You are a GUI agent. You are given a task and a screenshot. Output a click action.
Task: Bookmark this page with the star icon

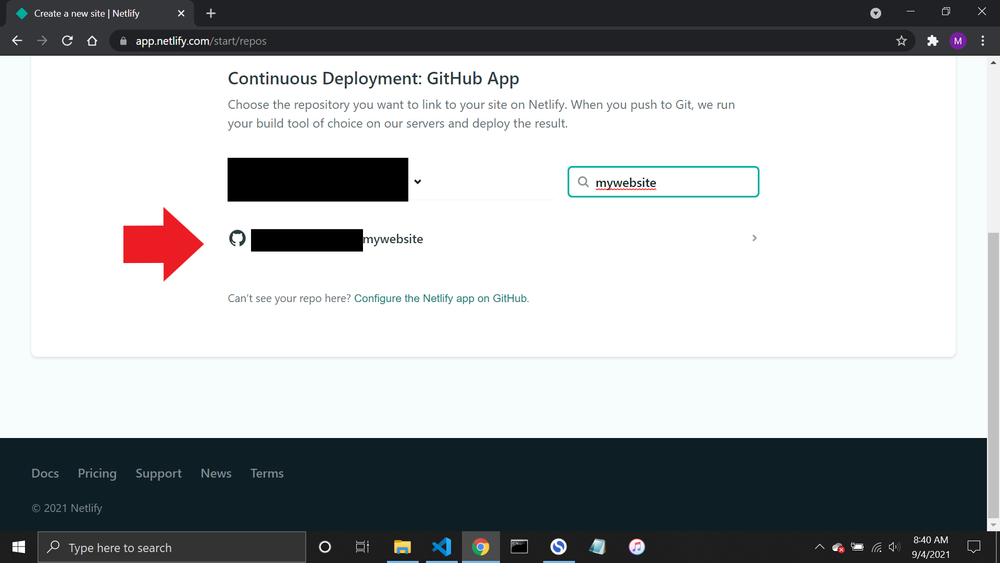tap(901, 41)
